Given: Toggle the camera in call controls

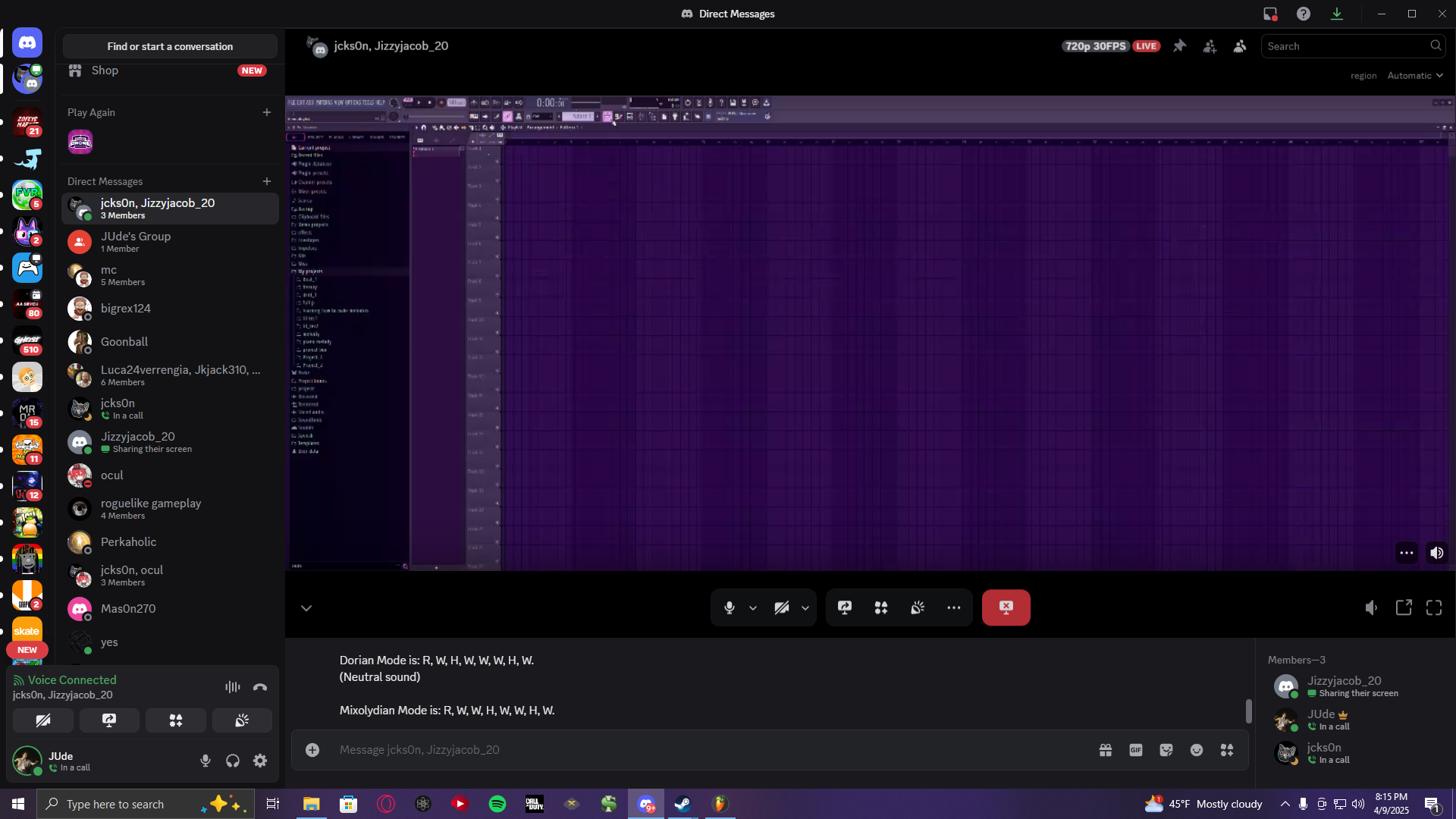Looking at the screenshot, I should coord(782,607).
